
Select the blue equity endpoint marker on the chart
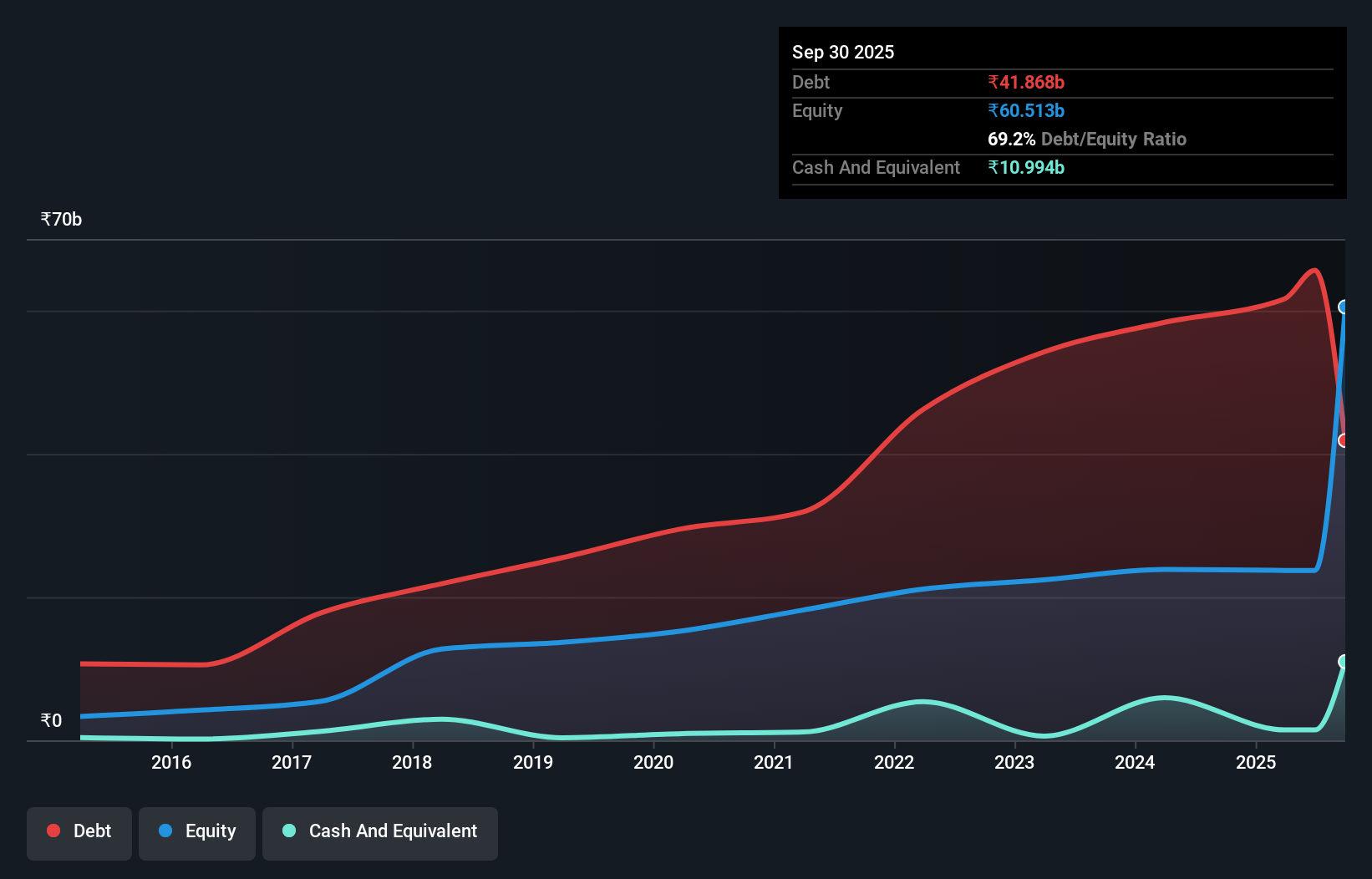click(1344, 307)
